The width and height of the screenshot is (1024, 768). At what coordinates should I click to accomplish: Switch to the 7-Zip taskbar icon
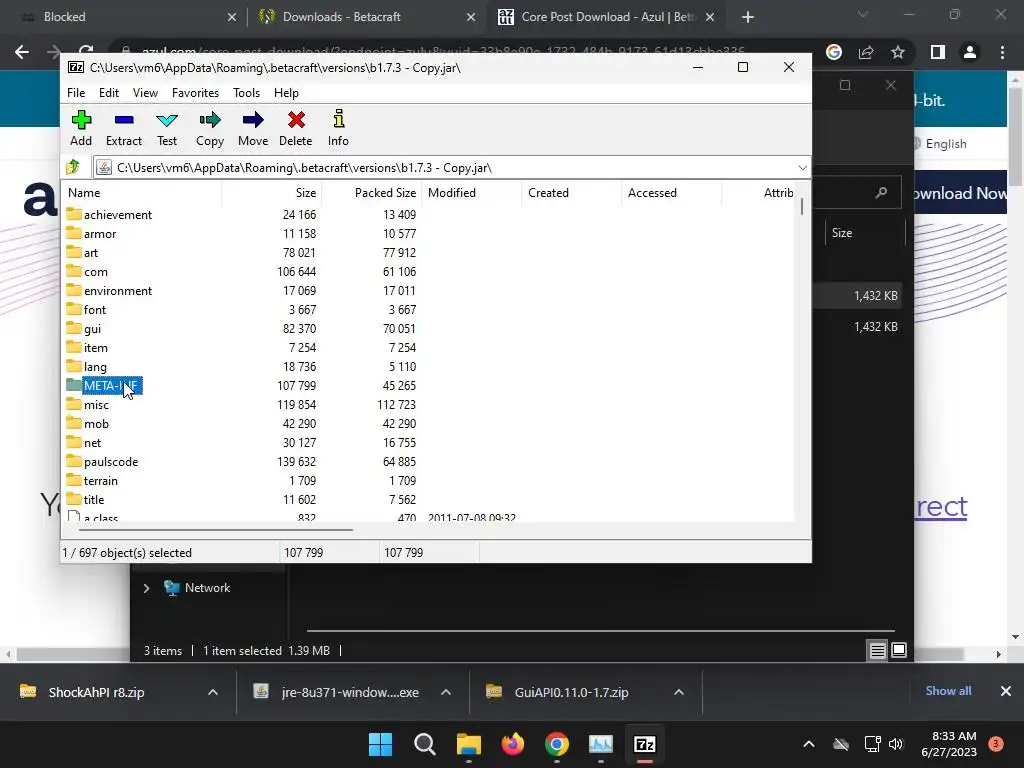pyautogui.click(x=645, y=744)
